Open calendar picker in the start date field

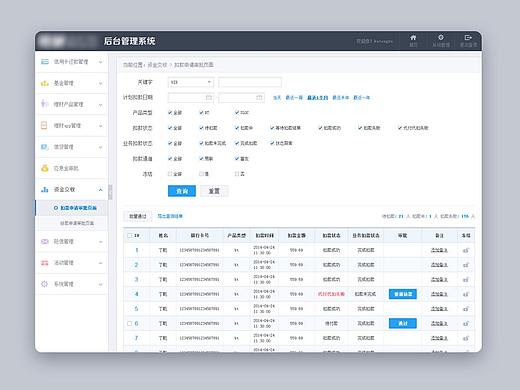209,98
